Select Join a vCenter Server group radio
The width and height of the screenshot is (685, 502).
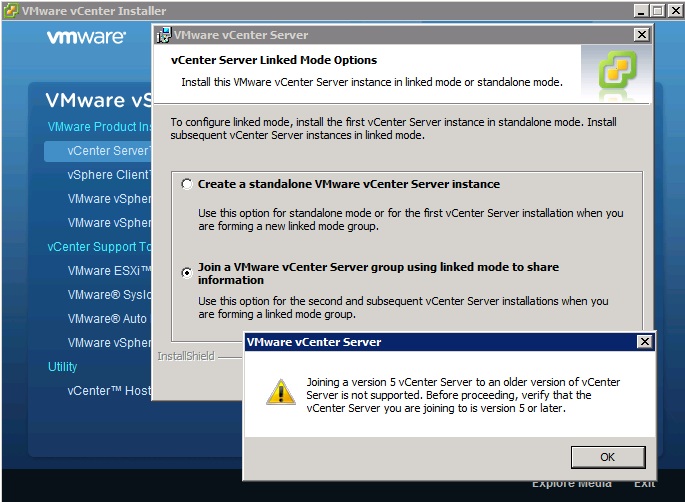pos(187,273)
